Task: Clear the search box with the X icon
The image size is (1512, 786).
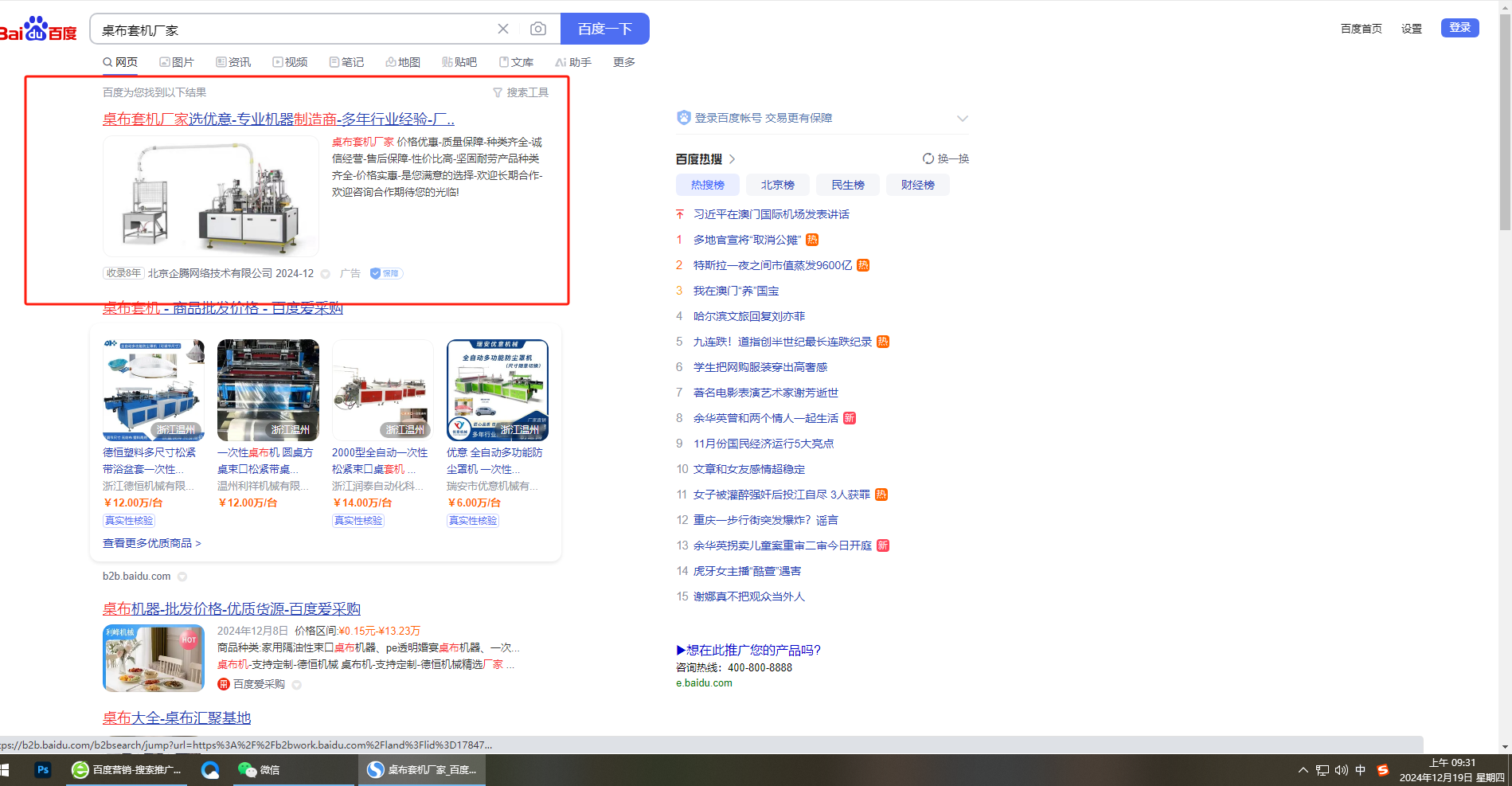Action: click(503, 29)
